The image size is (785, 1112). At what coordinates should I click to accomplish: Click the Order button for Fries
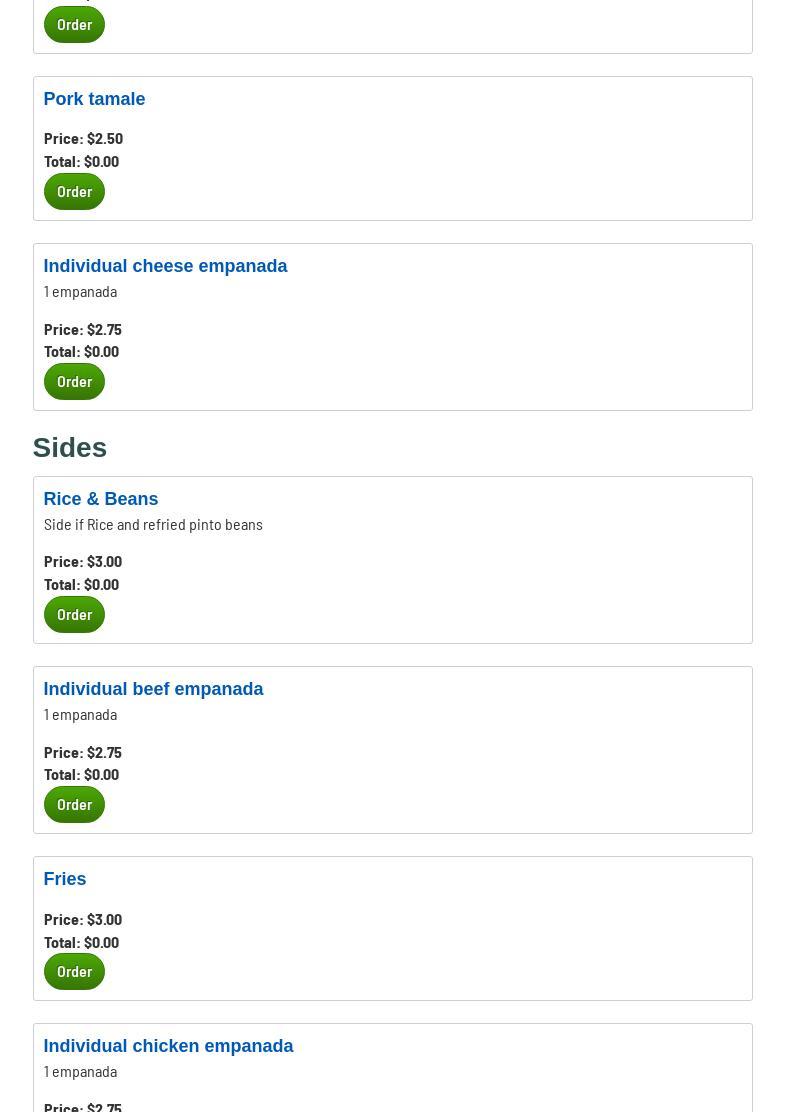[74, 971]
